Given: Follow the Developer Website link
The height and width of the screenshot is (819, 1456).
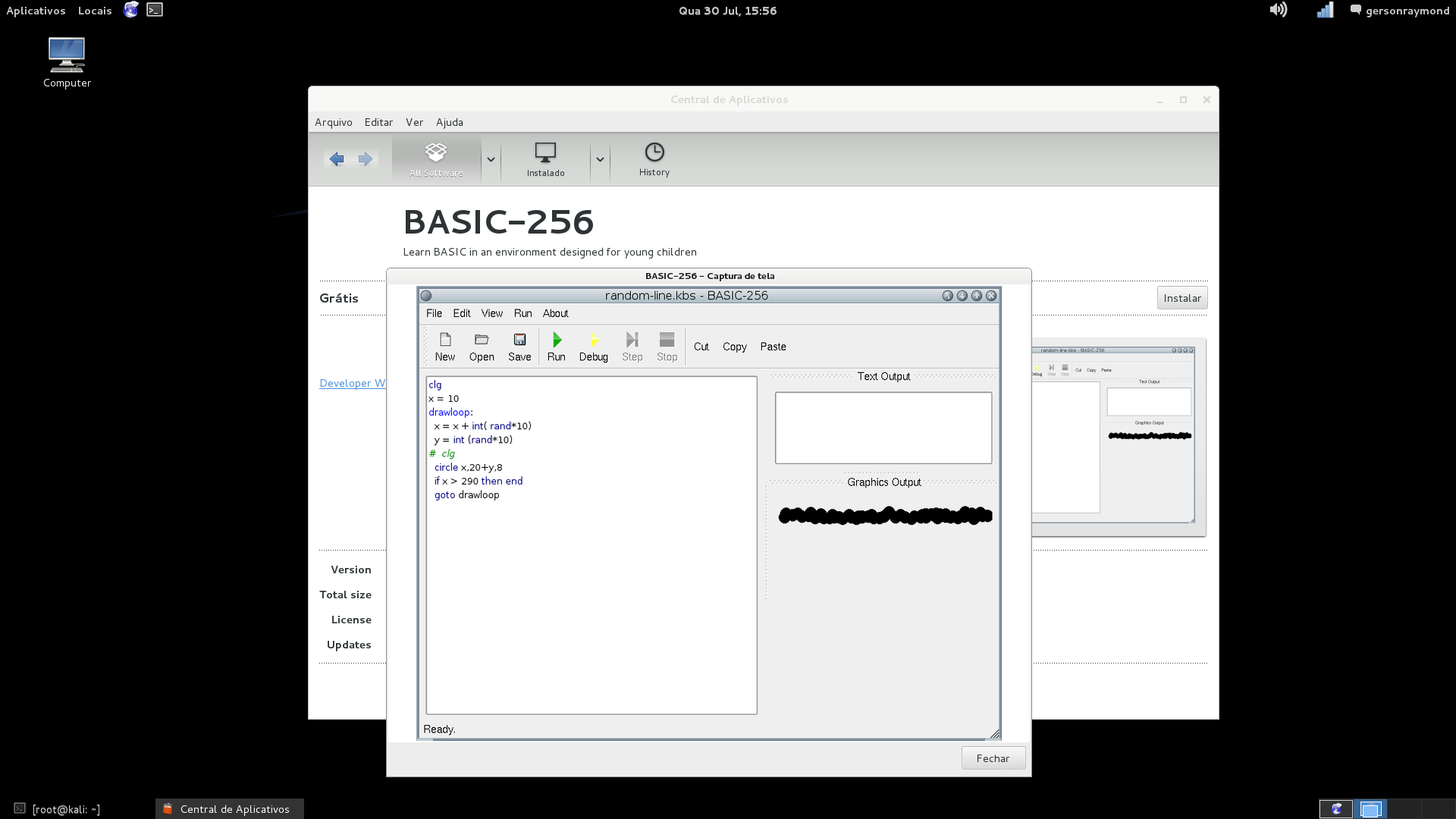Looking at the screenshot, I should coord(353,383).
